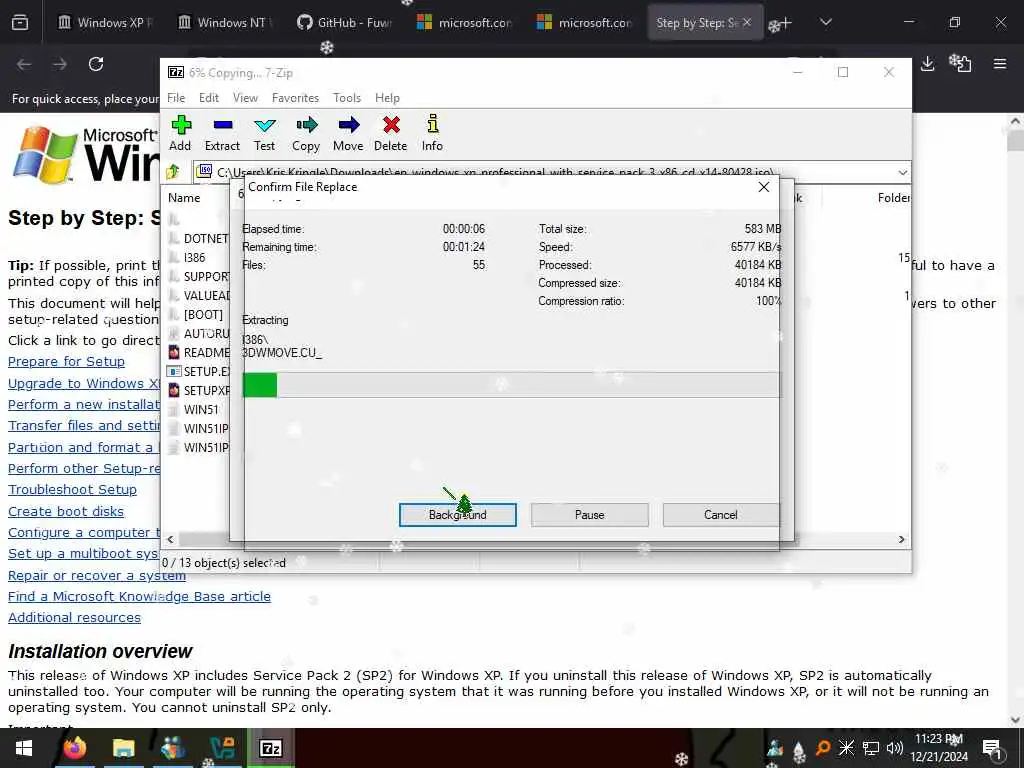The image size is (1024, 768).
Task: Open Firefox from the taskbar
Action: point(75,748)
